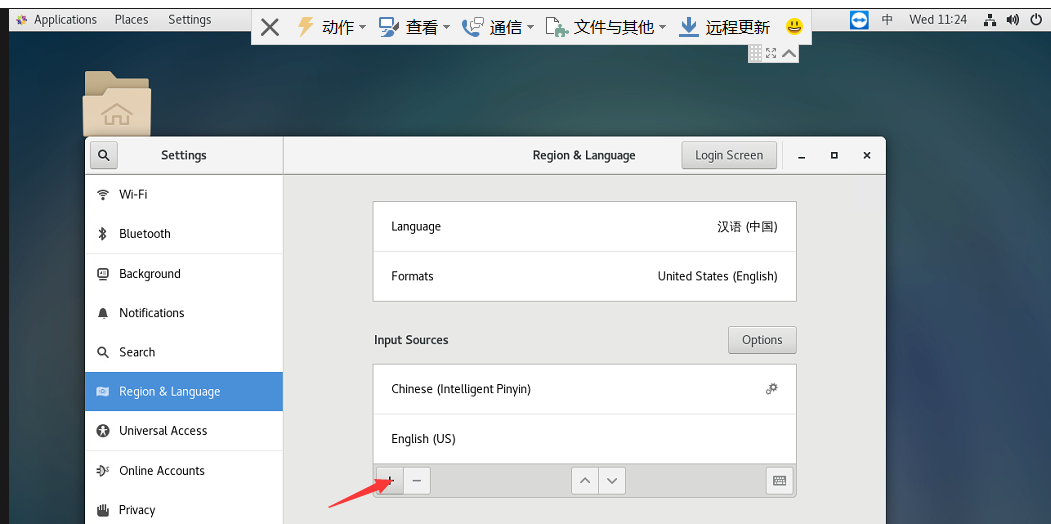Collapse remote toolbar with up chevron
1051x524 pixels.
pyautogui.click(x=790, y=53)
